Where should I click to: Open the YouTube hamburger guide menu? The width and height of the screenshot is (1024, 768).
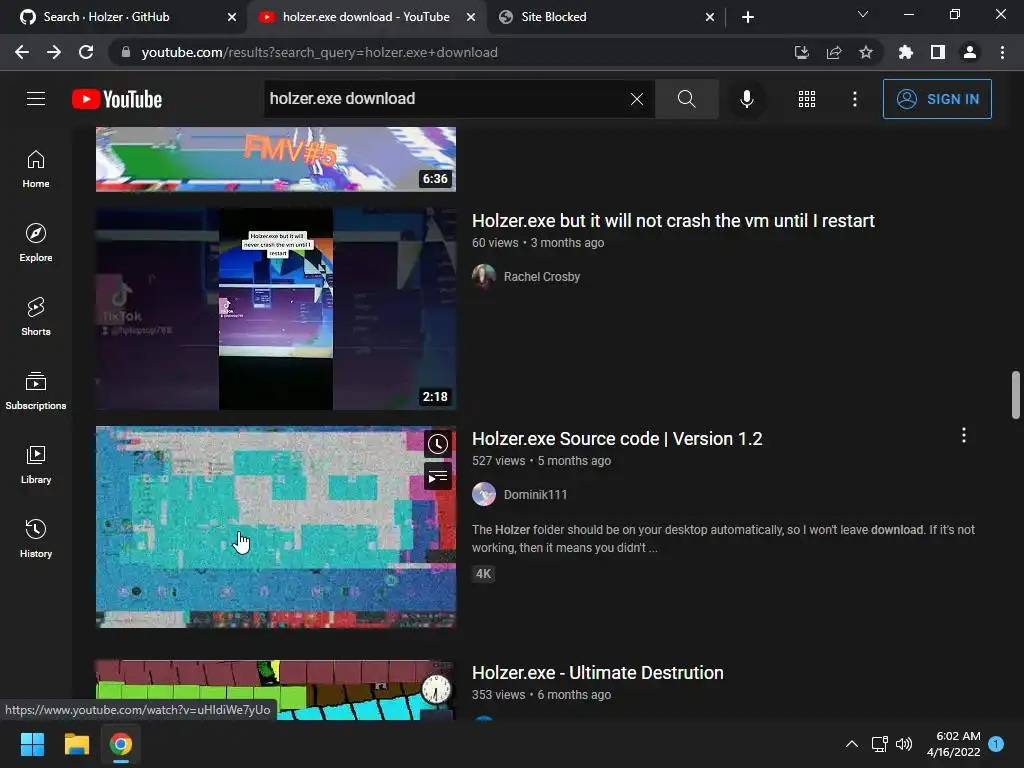(x=36, y=99)
